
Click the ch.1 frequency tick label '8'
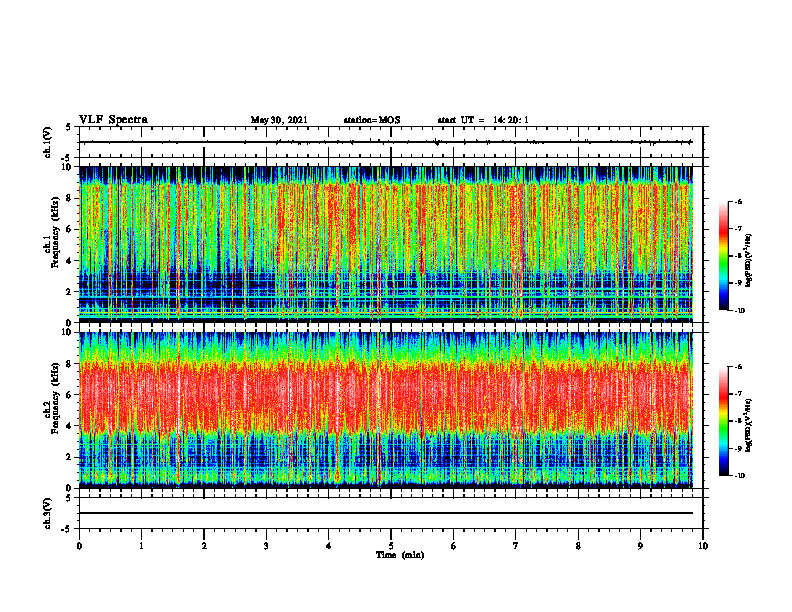coord(70,198)
